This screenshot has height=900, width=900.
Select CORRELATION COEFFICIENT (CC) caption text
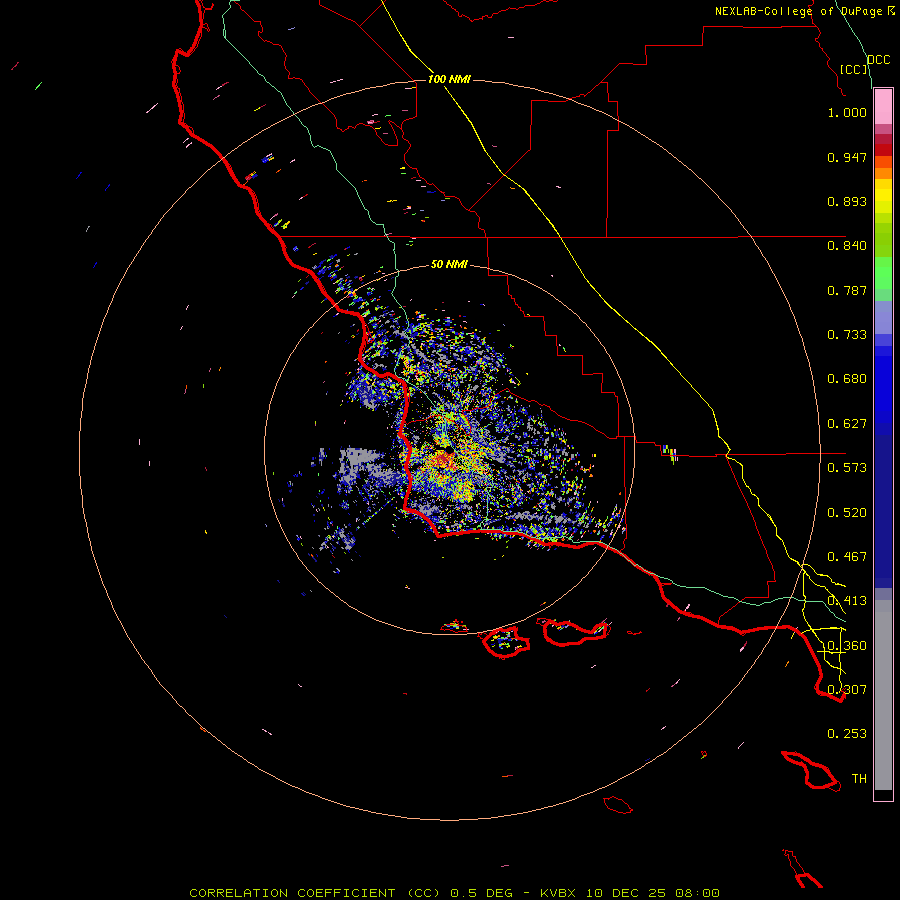(x=315, y=893)
